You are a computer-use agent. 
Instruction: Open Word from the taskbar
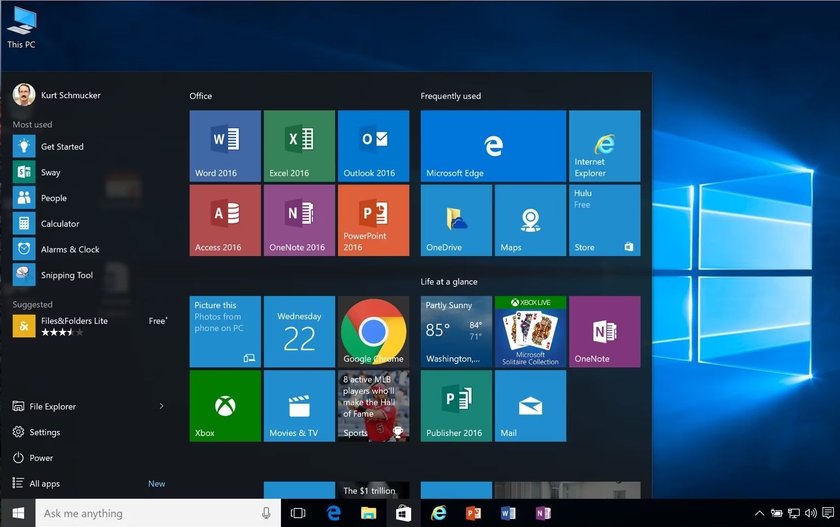[x=508, y=513]
